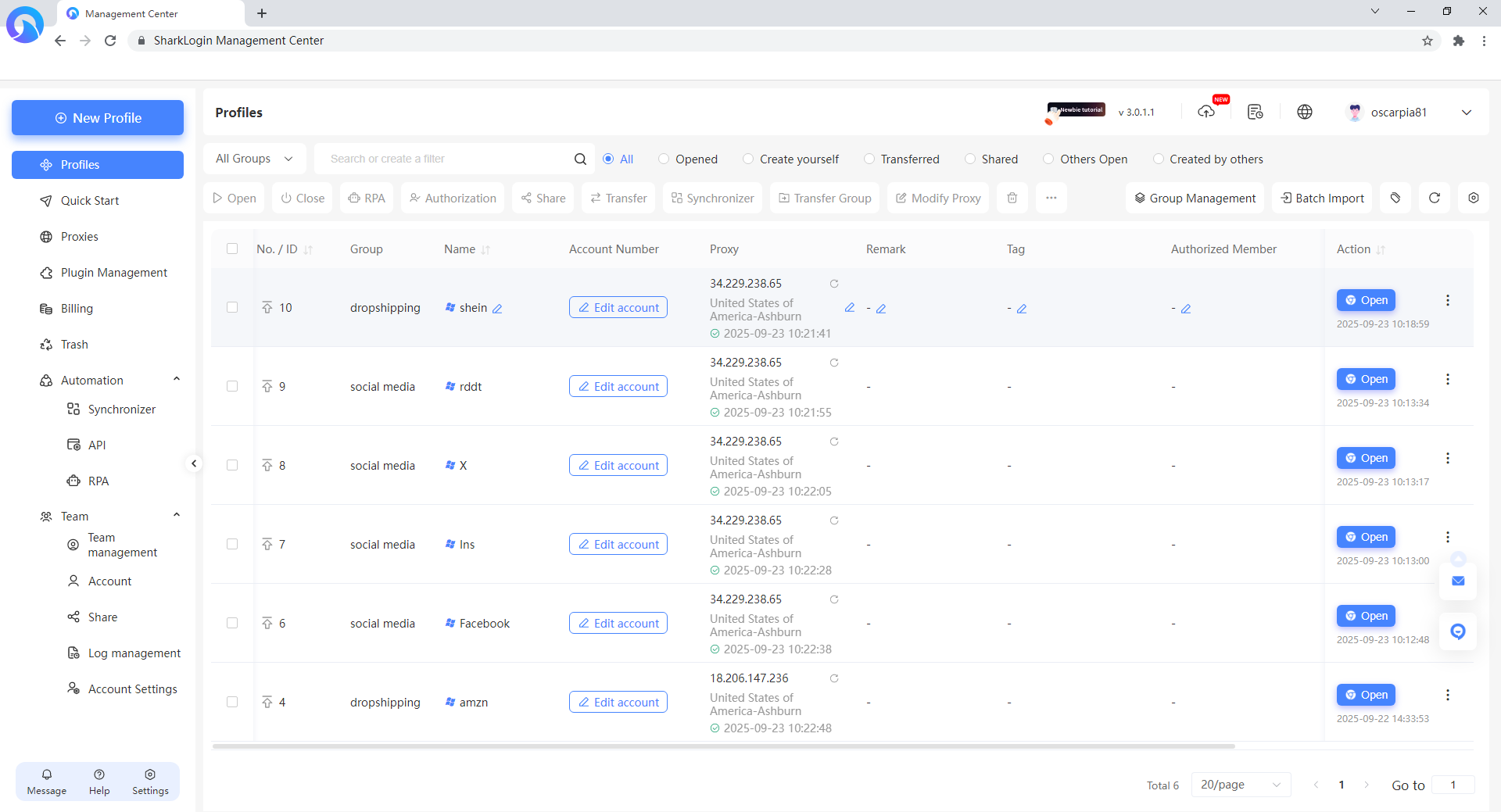Screen dimensions: 1501x812
Task: Open the more actions ellipsis in toolbar
Action: pos(1051,198)
